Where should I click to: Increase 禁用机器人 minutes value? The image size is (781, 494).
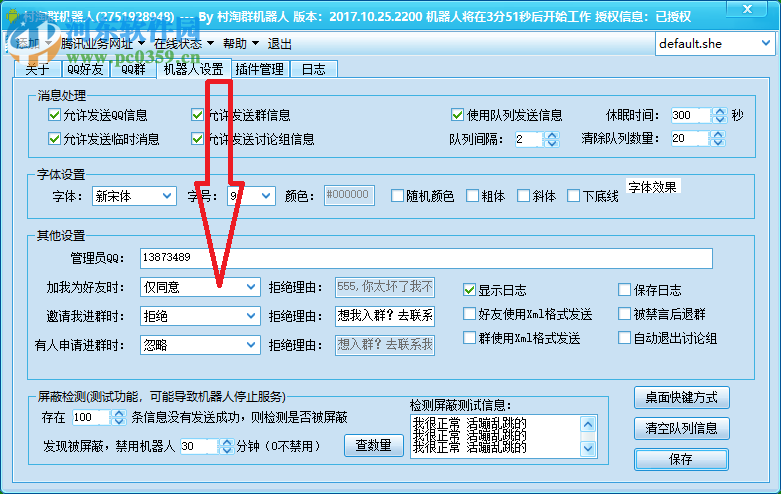pyautogui.click(x=227, y=442)
